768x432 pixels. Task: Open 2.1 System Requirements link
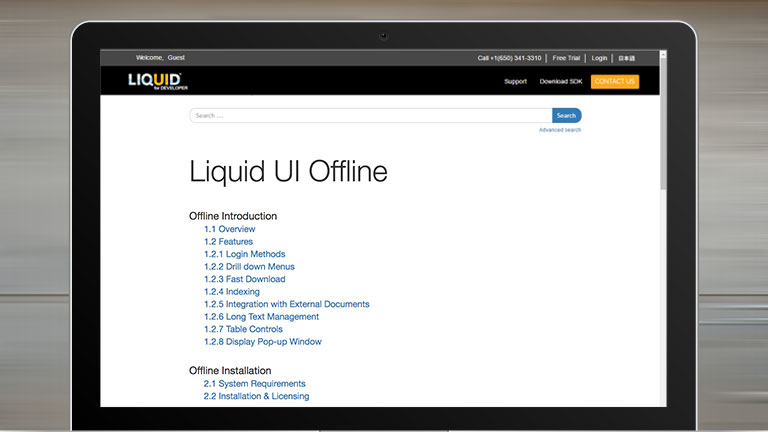tap(254, 384)
